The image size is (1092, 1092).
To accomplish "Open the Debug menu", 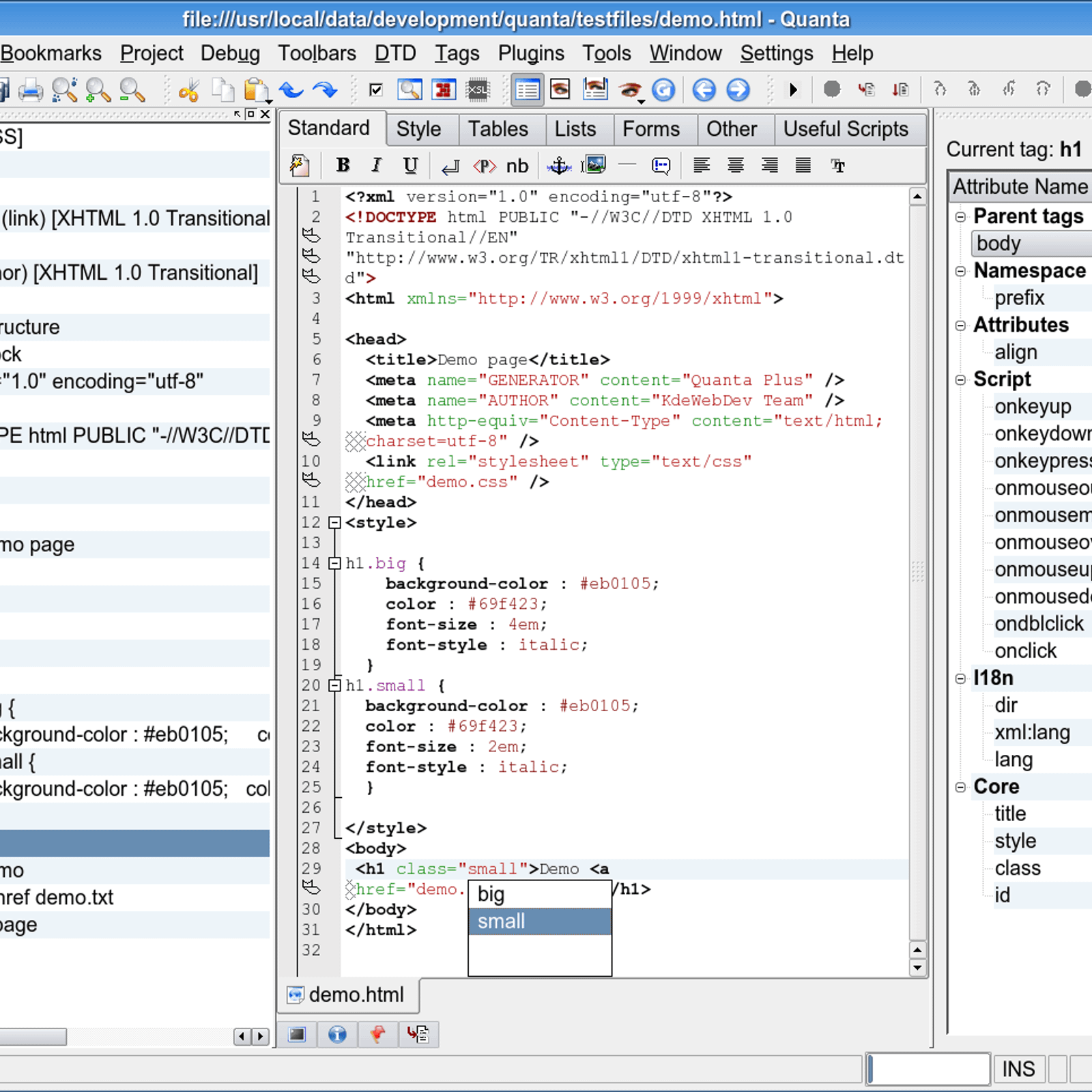I will point(230,53).
